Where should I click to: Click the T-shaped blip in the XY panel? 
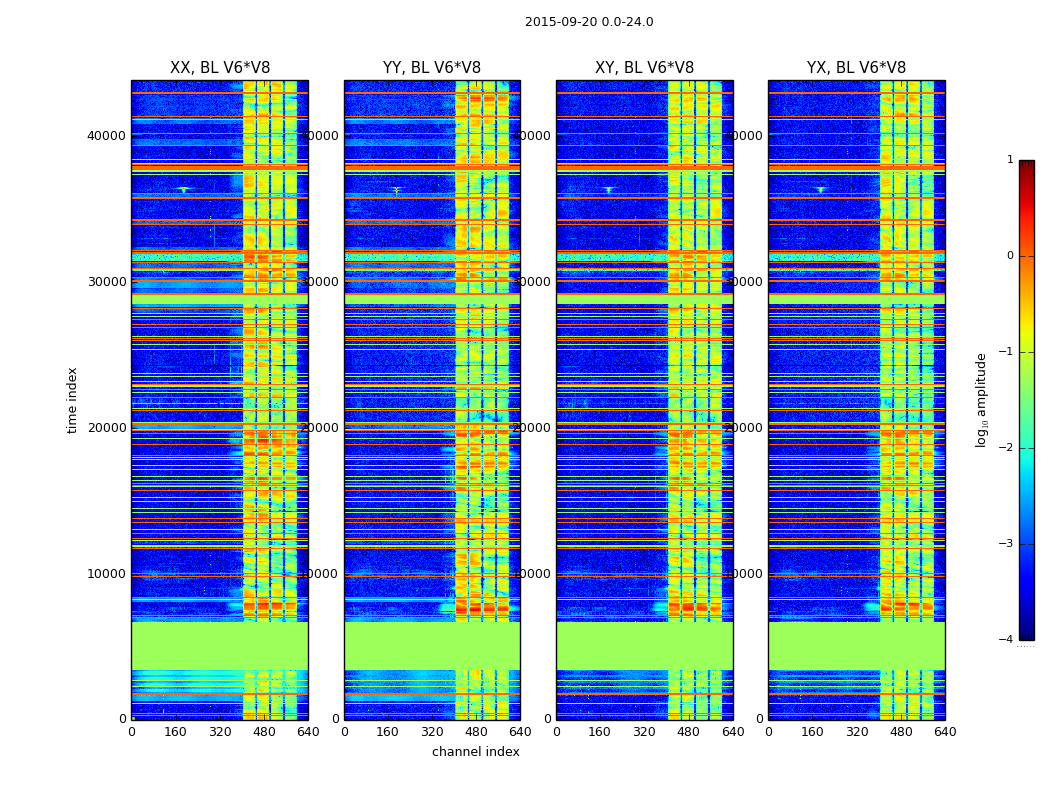pos(609,189)
